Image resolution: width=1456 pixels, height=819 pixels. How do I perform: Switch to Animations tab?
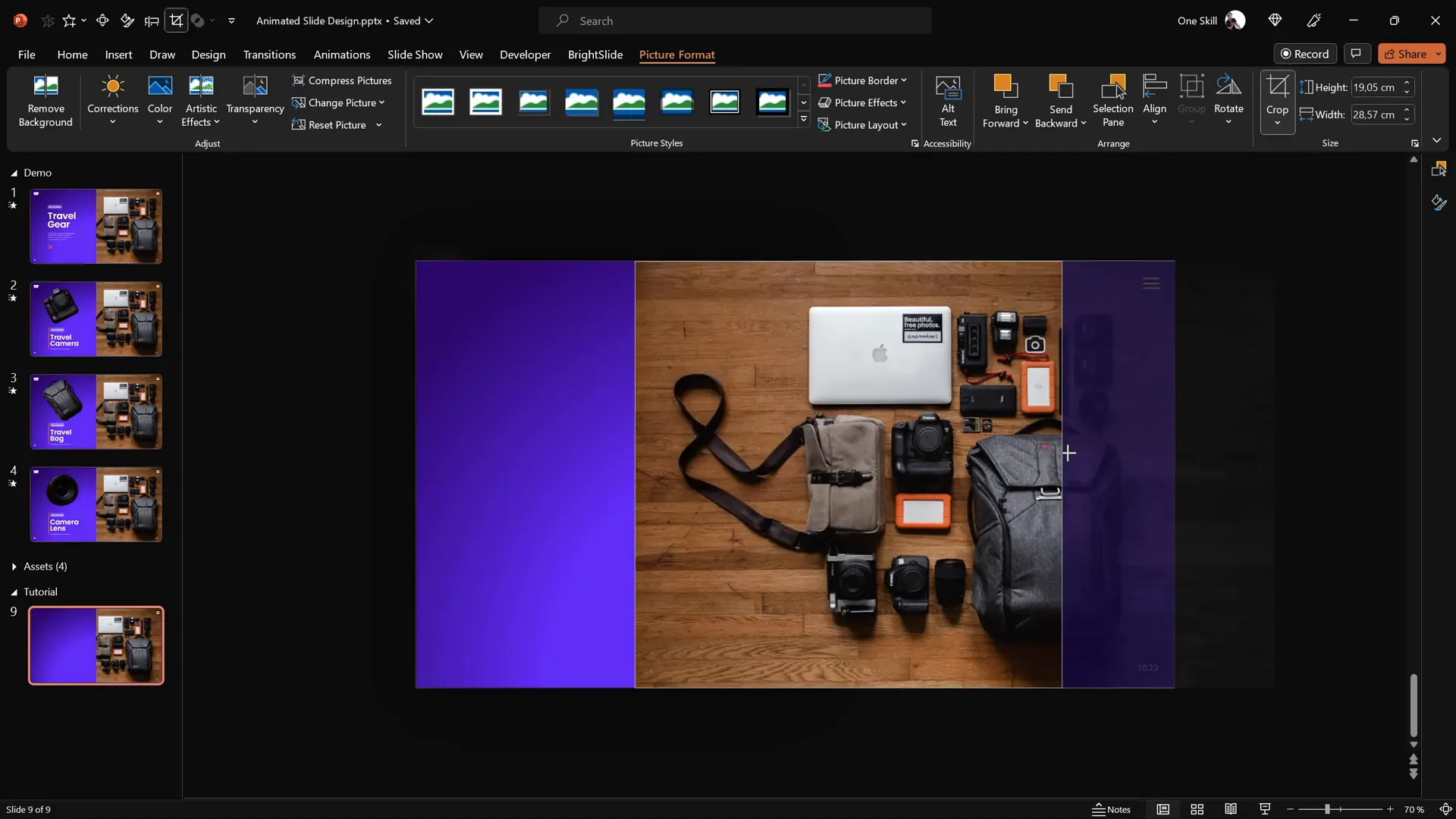click(342, 55)
